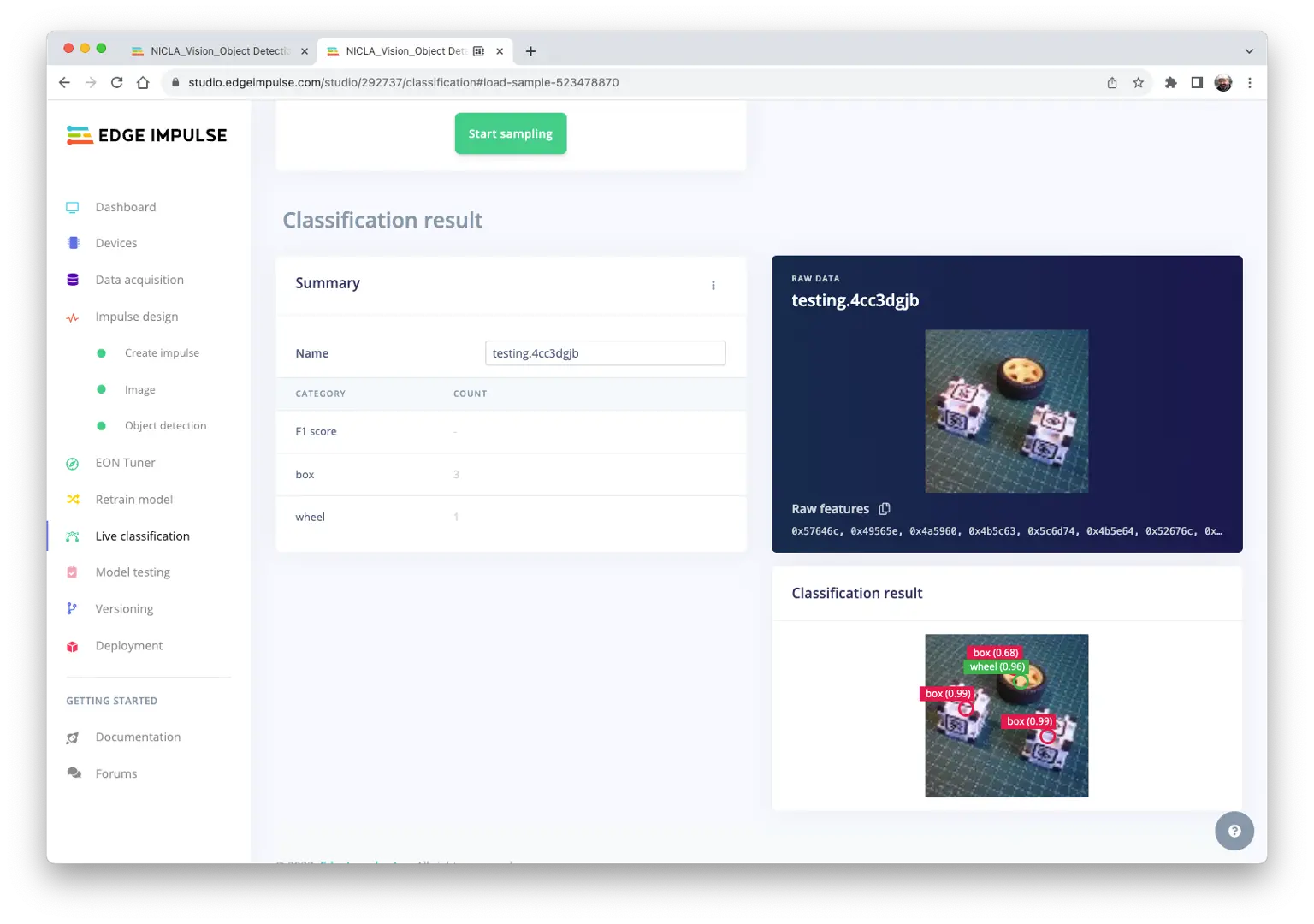The height and width of the screenshot is (924, 1314).
Task: Switch to the first NICLA_Vision browser tab
Action: (x=219, y=51)
